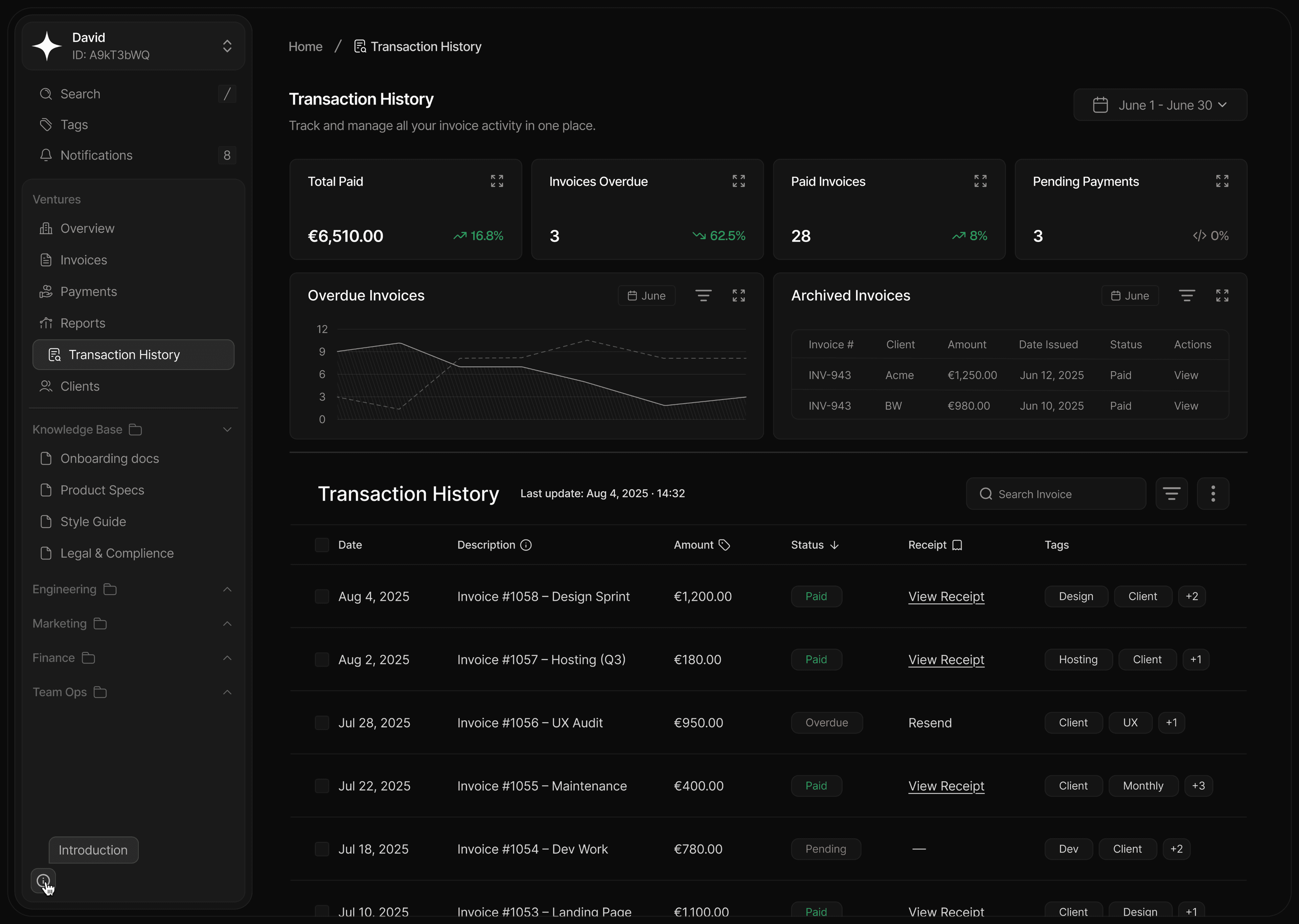The width and height of the screenshot is (1299, 924).
Task: Open View Receipt for Invoice #1058
Action: [x=946, y=596]
